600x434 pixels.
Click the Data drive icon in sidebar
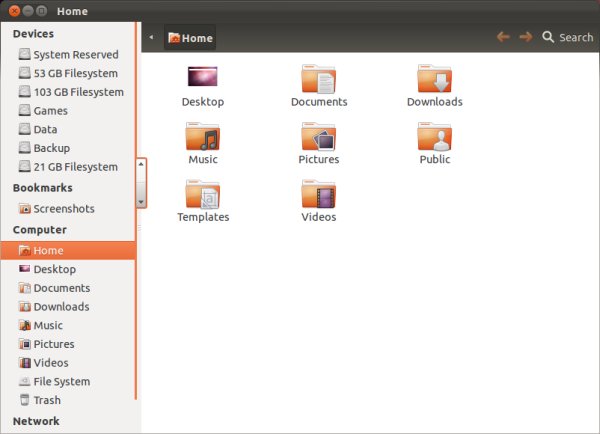coord(24,129)
